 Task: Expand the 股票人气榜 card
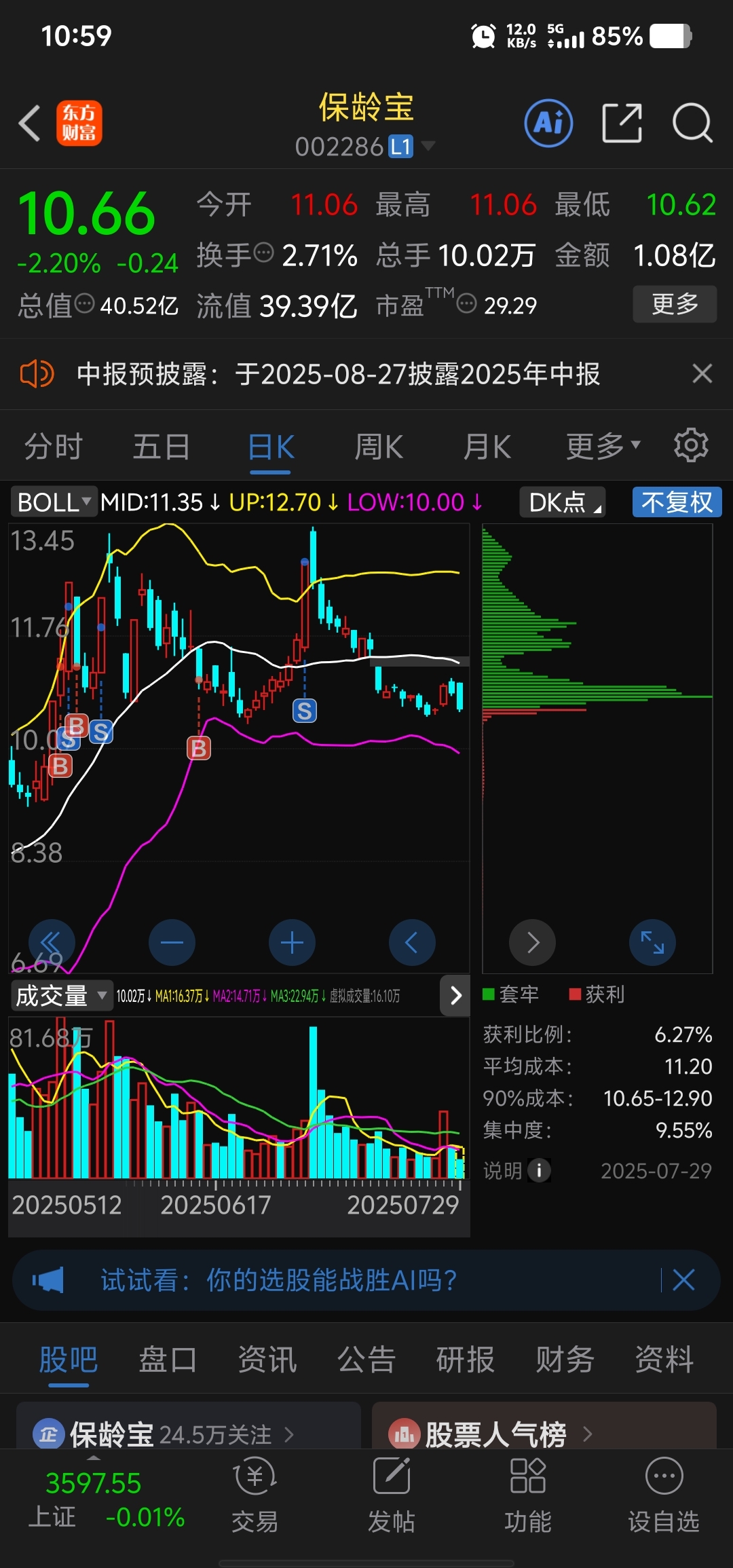(x=544, y=1426)
